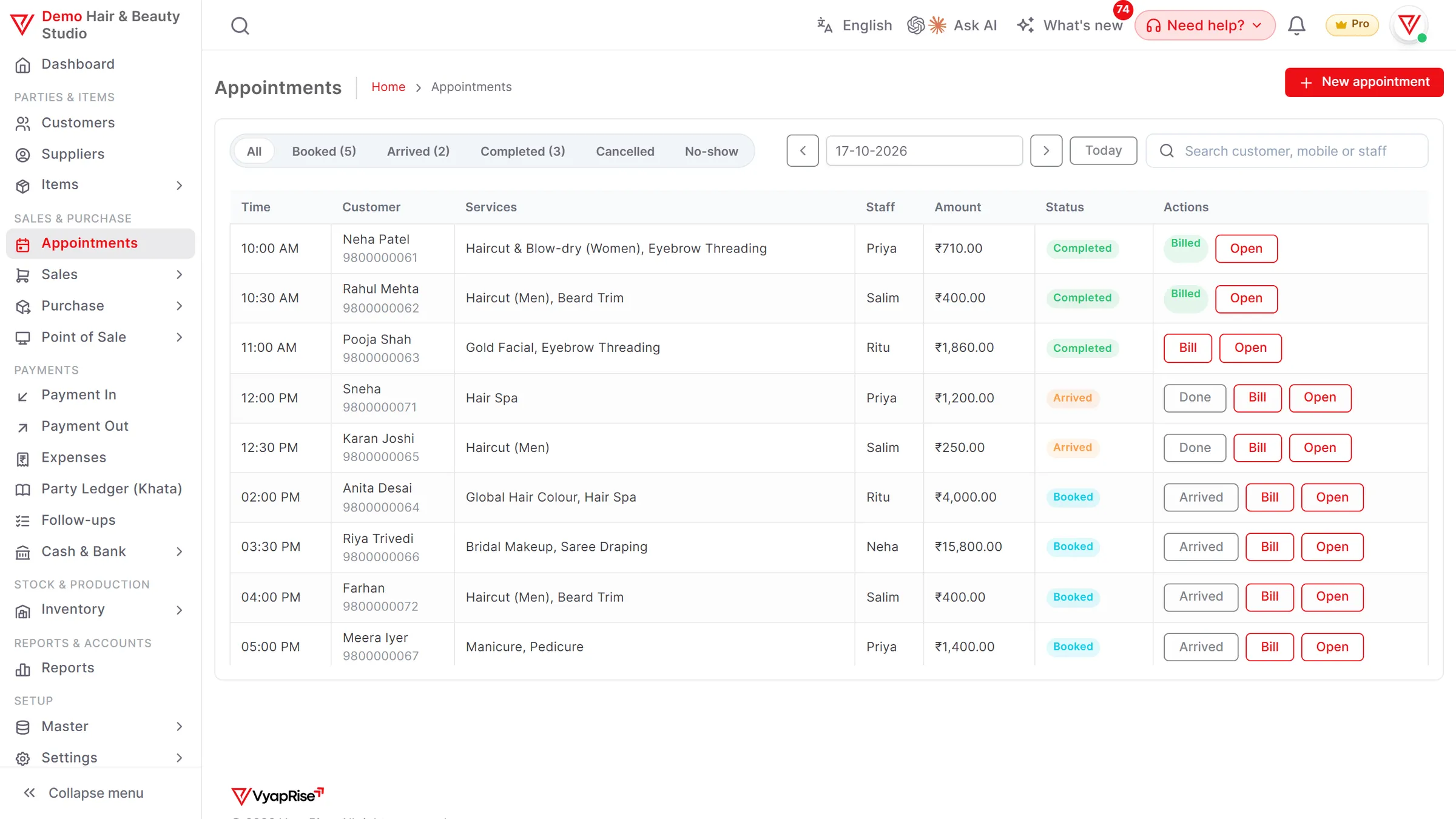1456x819 pixels.
Task: Select the Booked (5) filter tab
Action: coord(324,151)
